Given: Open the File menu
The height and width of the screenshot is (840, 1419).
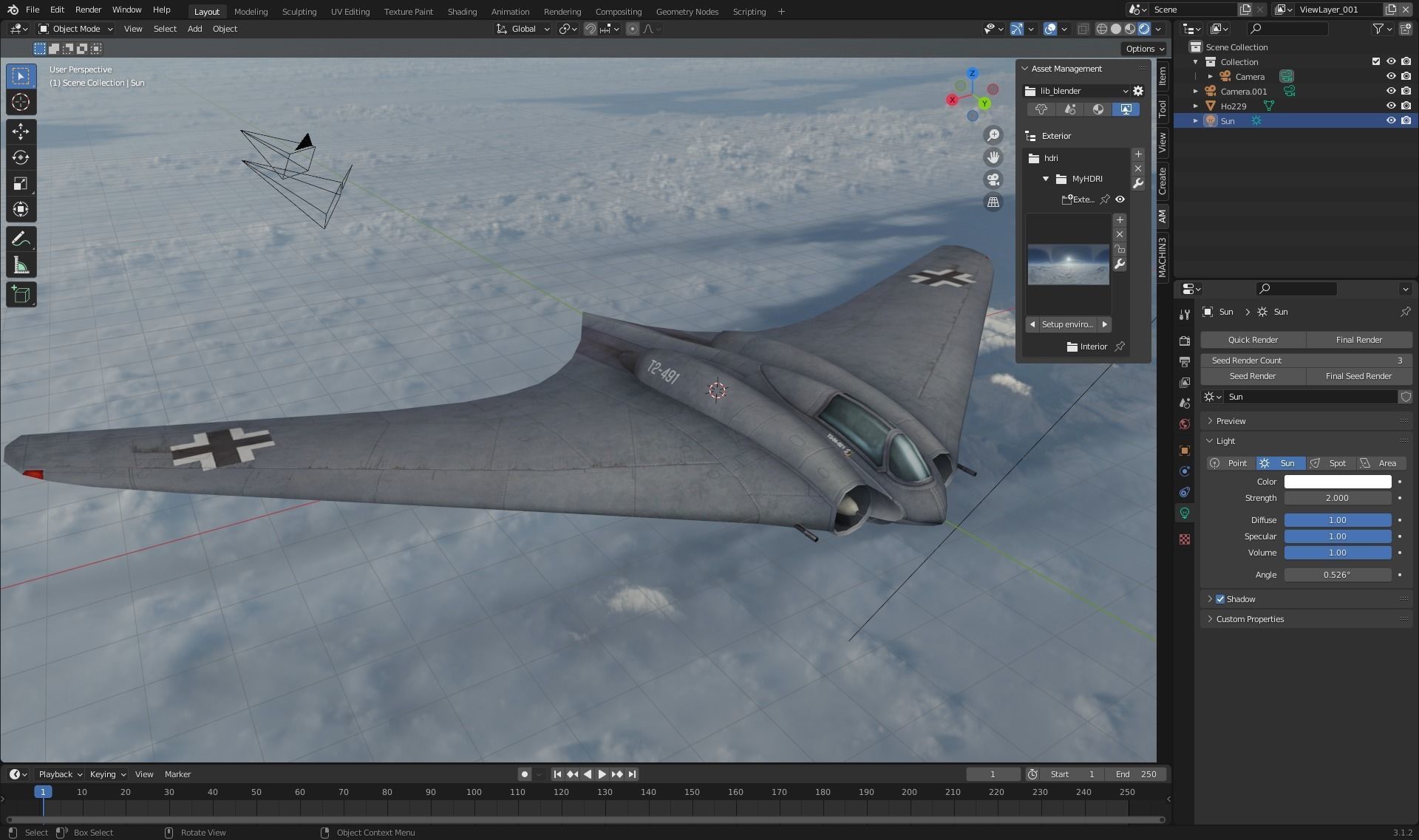Looking at the screenshot, I should [x=33, y=10].
